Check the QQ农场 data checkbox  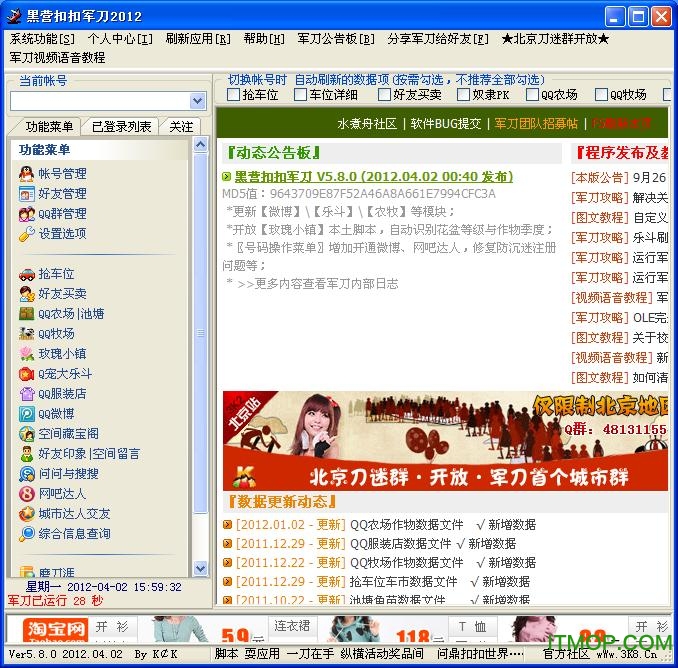tap(532, 95)
